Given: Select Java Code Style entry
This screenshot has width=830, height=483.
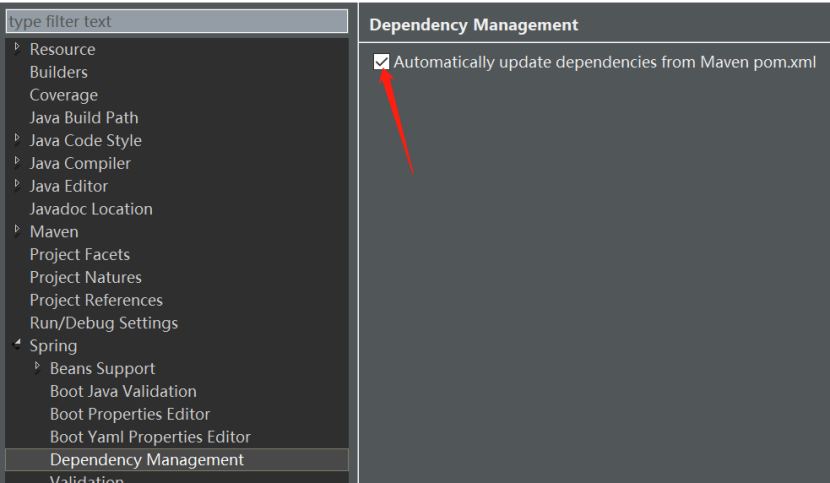Looking at the screenshot, I should [86, 140].
